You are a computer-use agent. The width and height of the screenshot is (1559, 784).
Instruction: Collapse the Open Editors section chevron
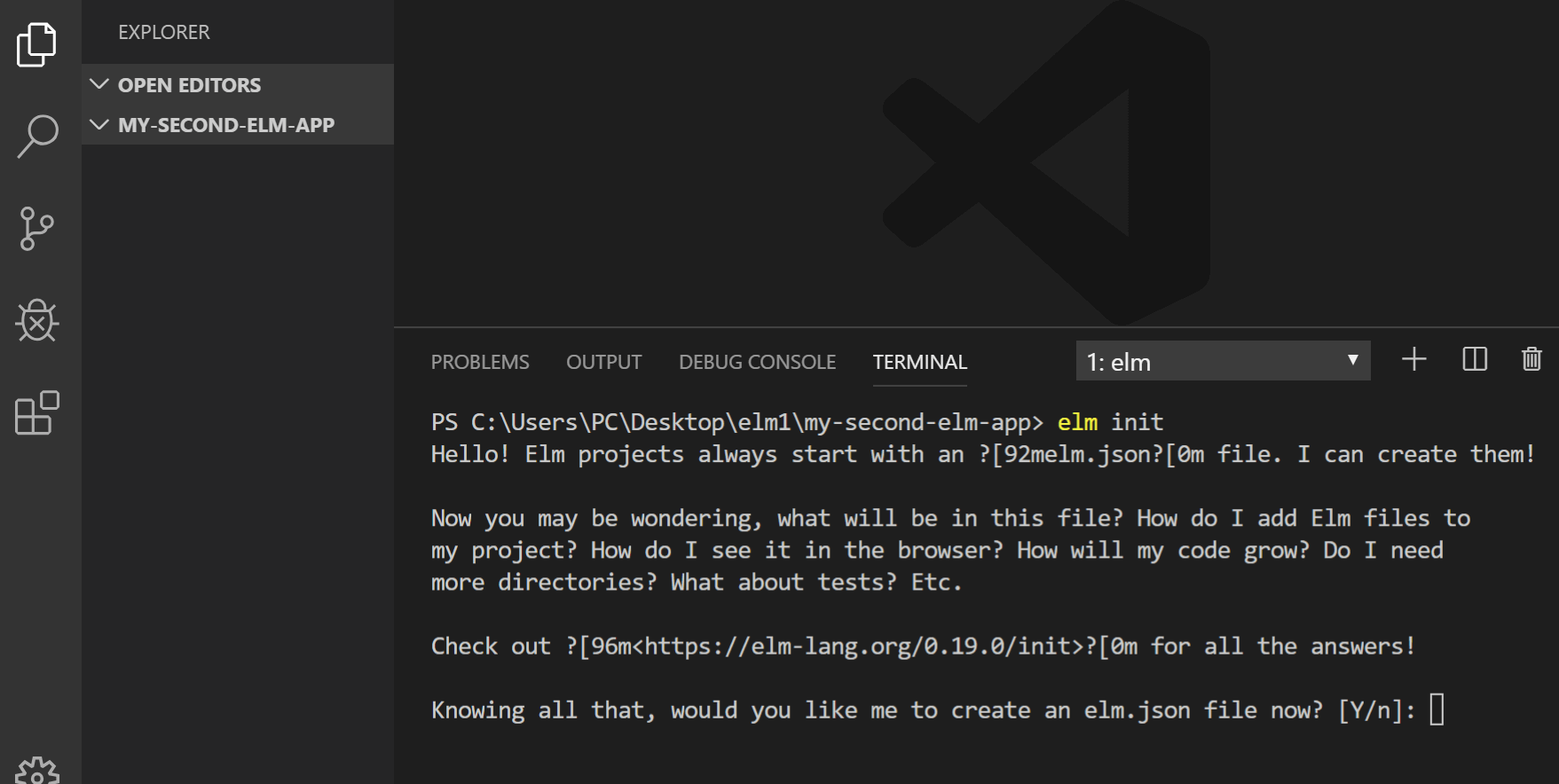click(x=99, y=84)
